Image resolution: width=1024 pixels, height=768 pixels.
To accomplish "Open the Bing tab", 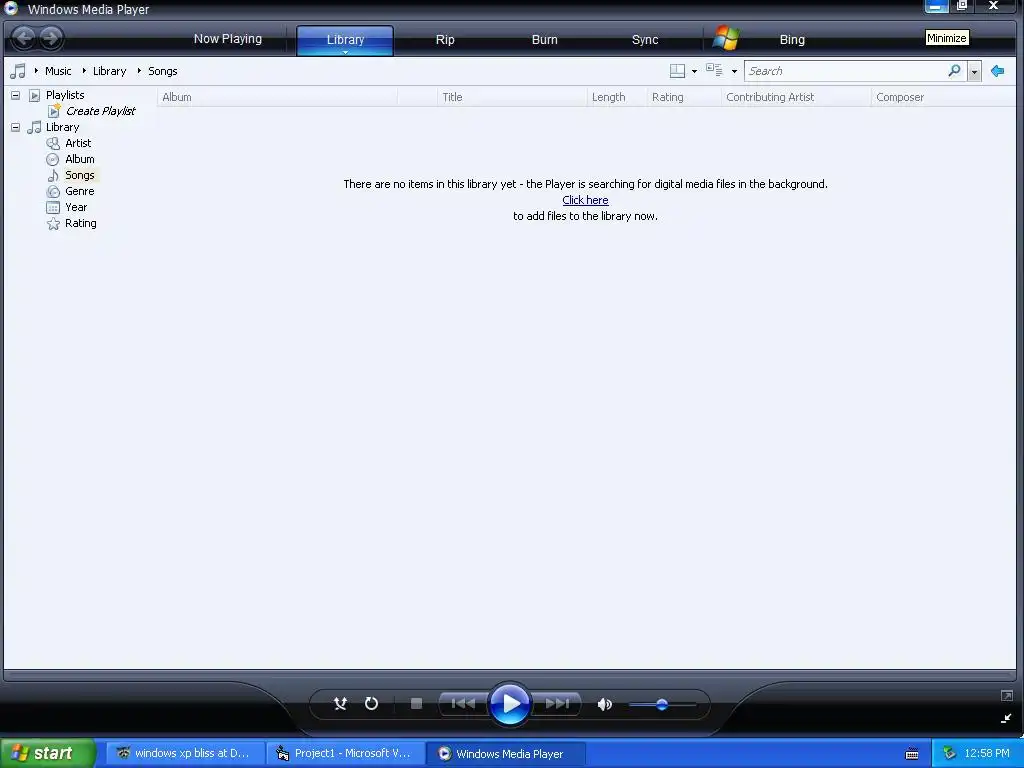I will pos(792,39).
